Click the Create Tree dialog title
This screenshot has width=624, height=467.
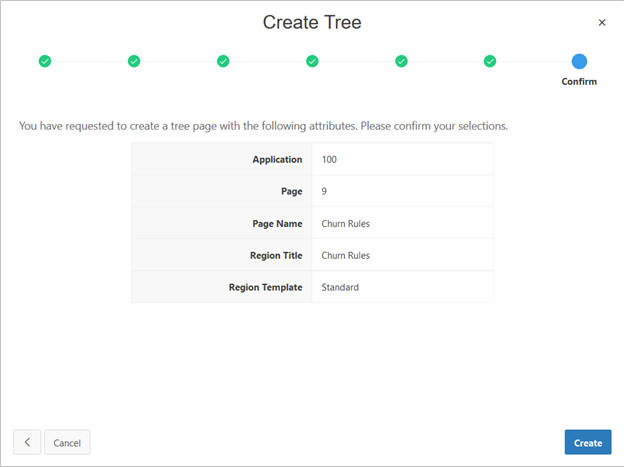tap(312, 22)
